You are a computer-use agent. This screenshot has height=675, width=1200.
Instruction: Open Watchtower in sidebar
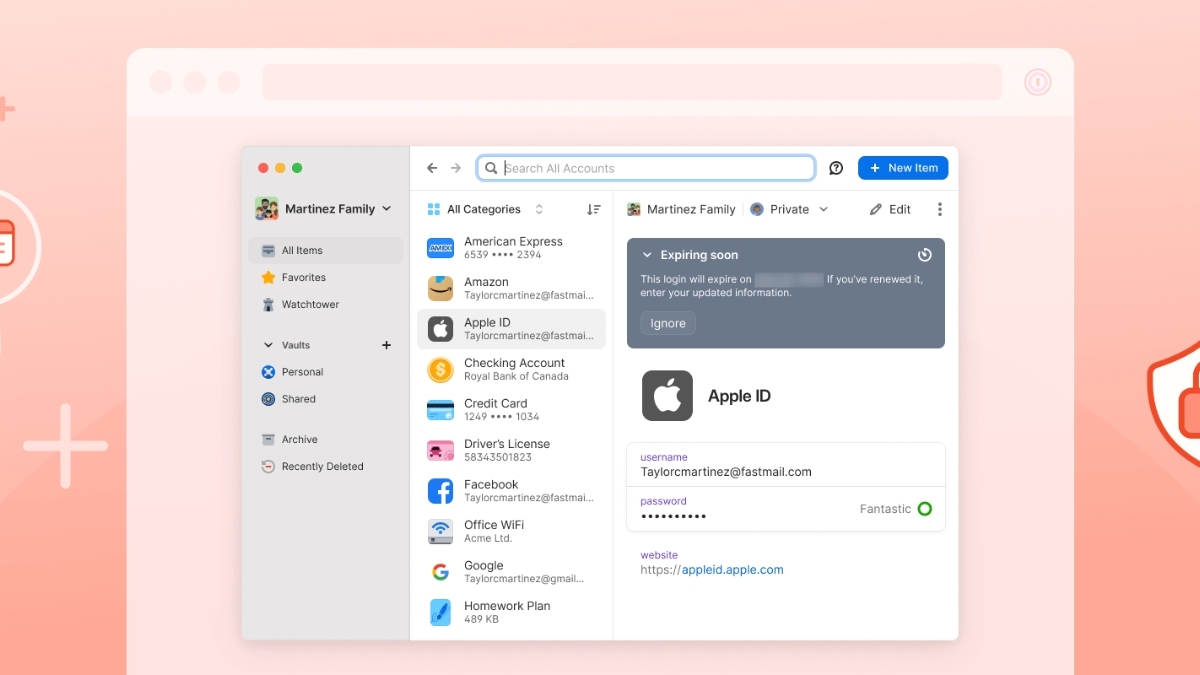(x=326, y=304)
